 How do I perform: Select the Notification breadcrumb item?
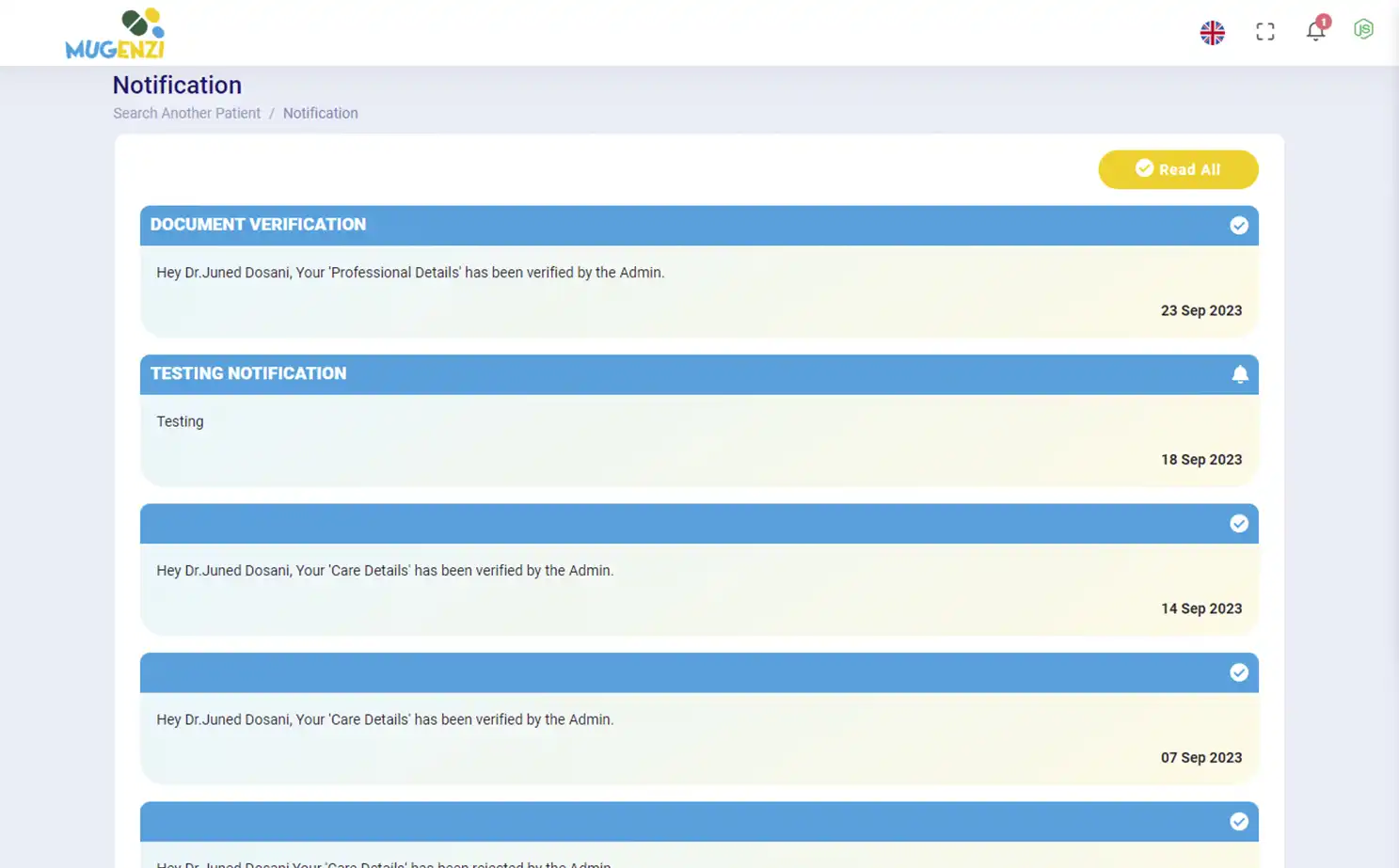[x=320, y=113]
